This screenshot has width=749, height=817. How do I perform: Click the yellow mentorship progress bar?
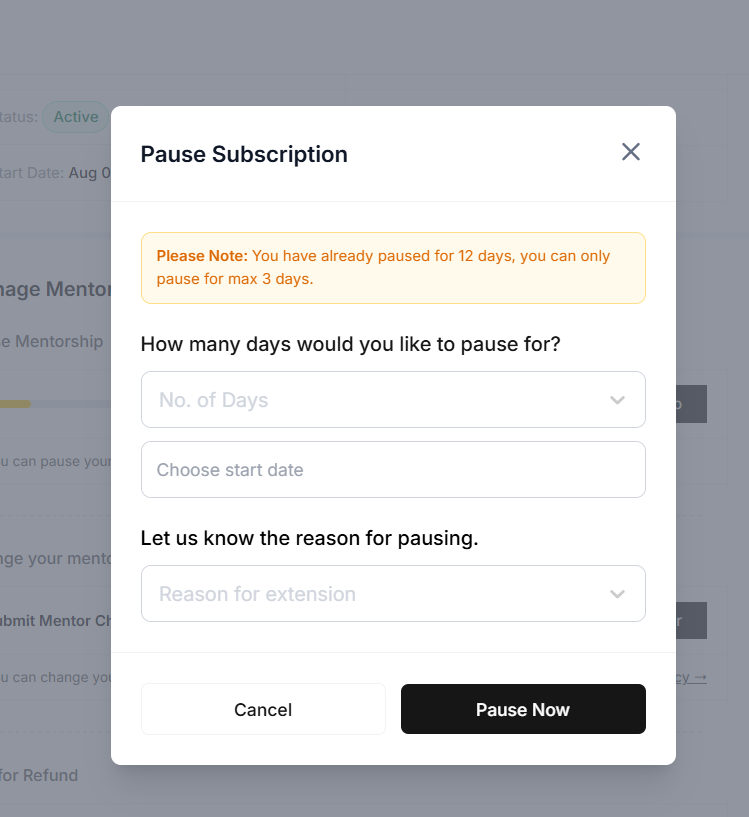15,404
